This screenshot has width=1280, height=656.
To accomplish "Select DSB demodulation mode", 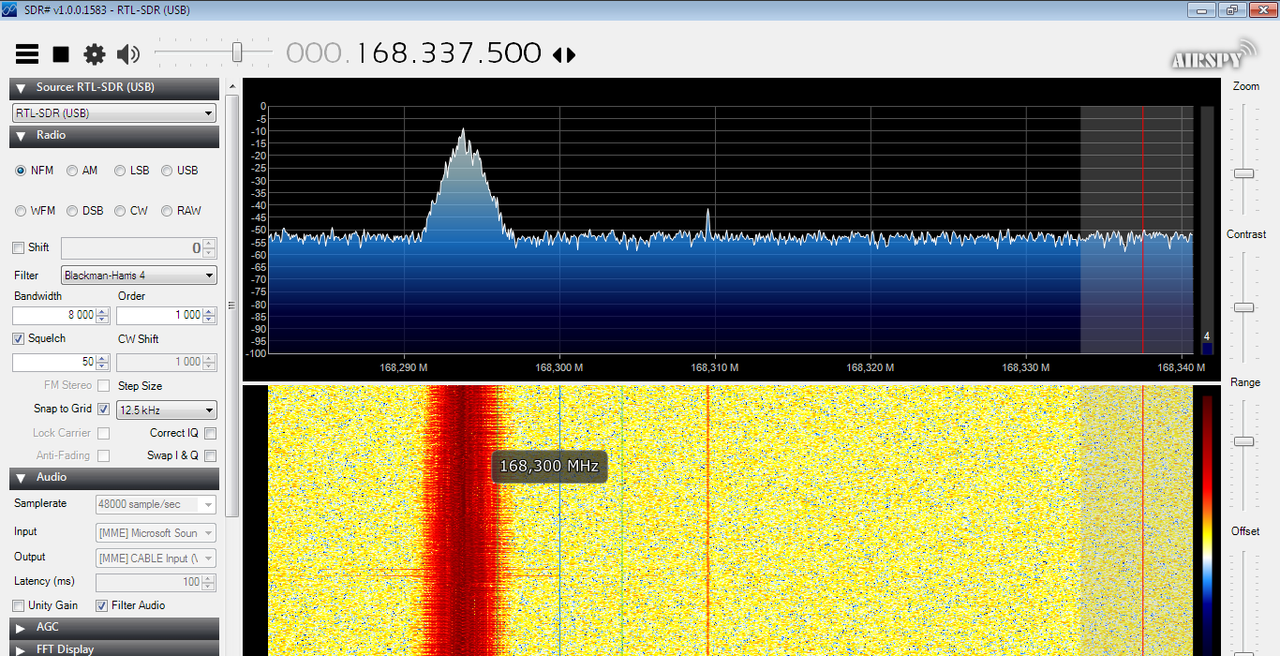I will (85, 211).
